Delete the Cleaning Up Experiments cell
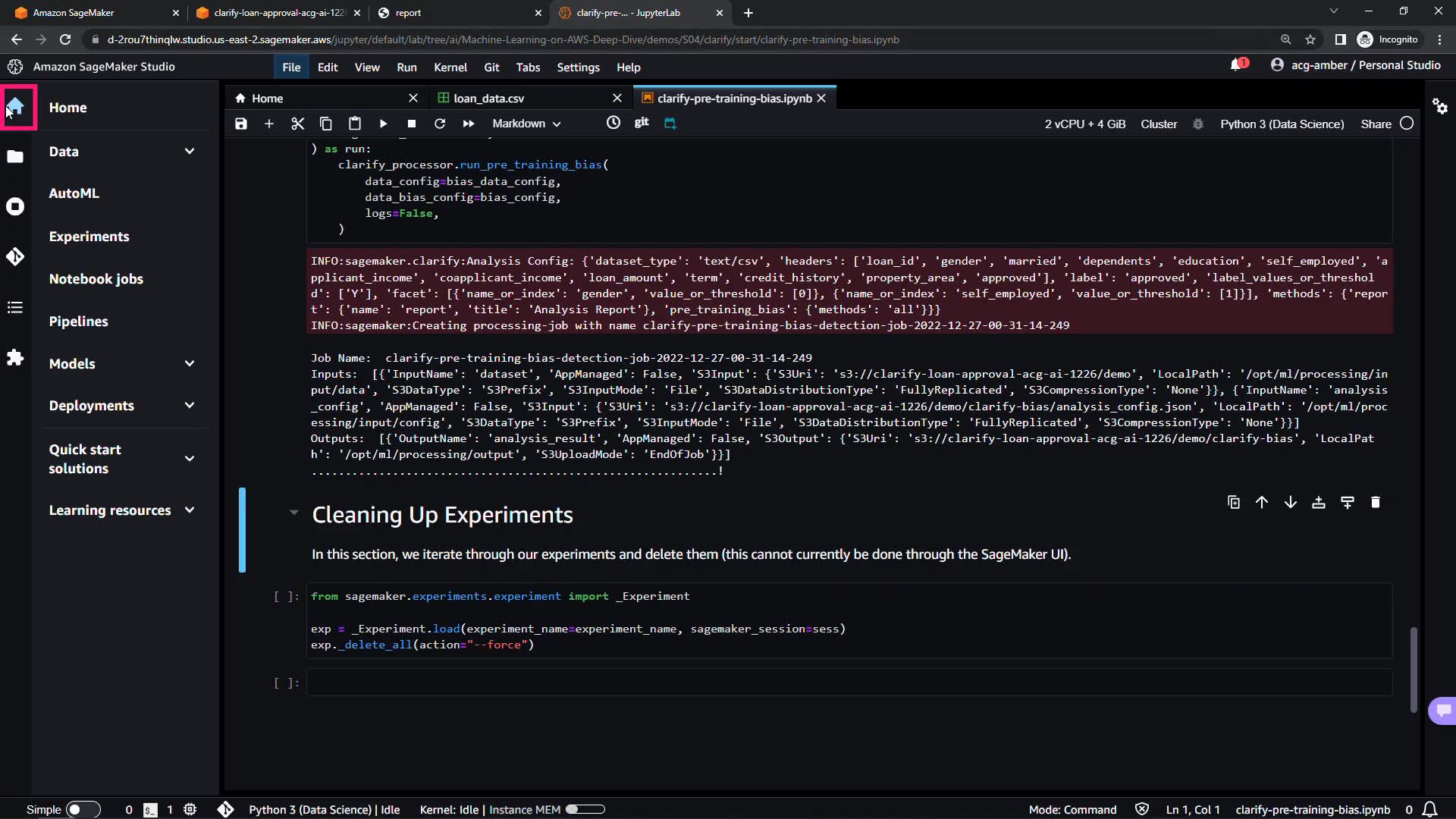This screenshot has width=1456, height=819. (1376, 502)
